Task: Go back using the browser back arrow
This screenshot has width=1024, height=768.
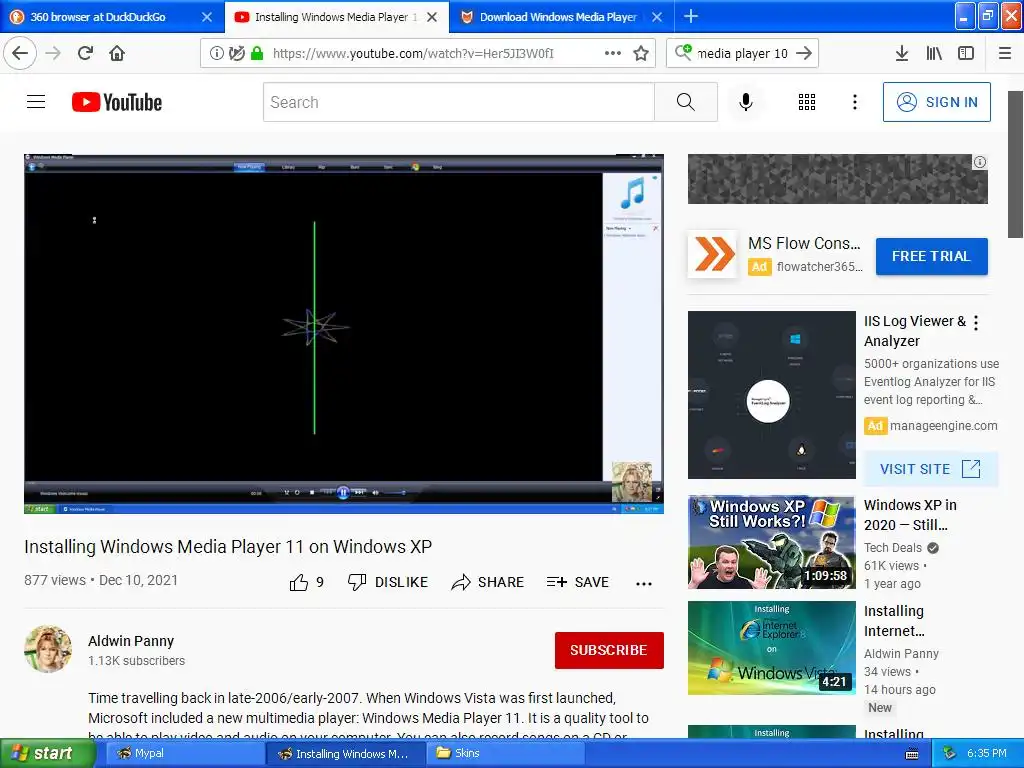Action: [x=20, y=53]
